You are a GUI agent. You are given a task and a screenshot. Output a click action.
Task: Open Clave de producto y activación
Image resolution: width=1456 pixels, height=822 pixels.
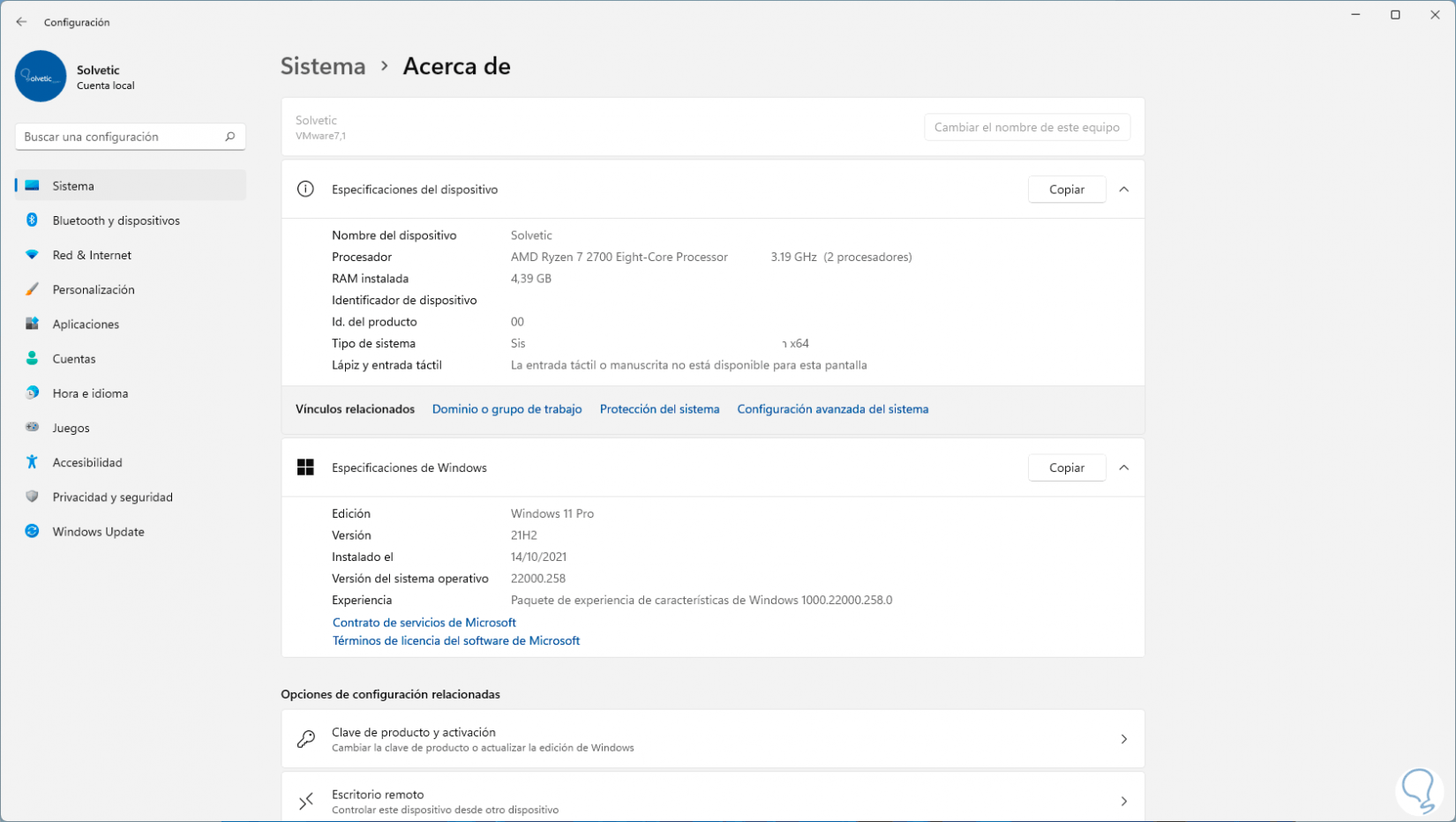pos(712,739)
